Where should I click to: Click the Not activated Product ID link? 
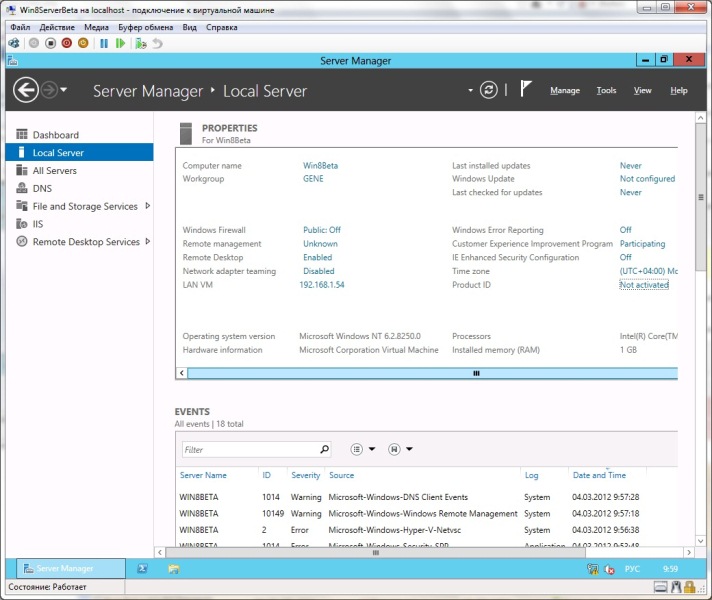(x=644, y=285)
